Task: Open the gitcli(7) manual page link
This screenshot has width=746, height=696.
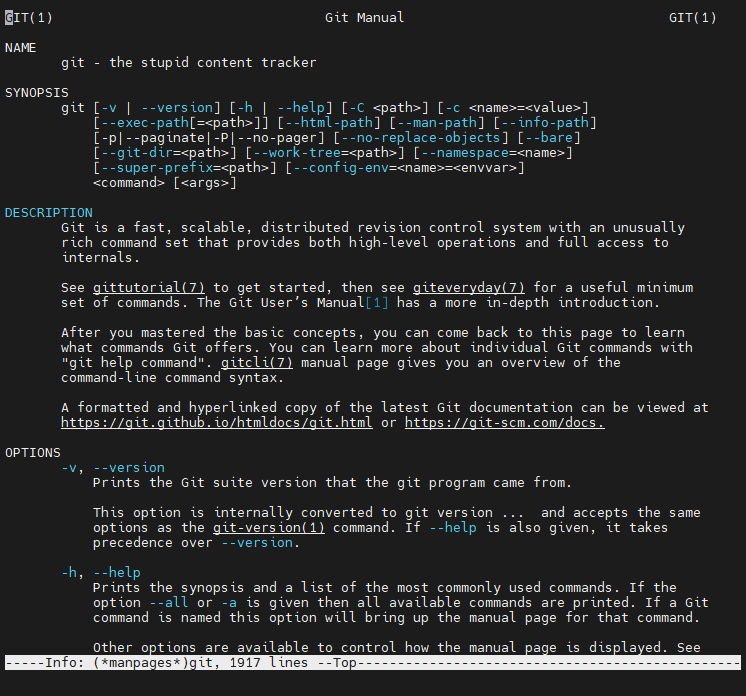Action: click(257, 363)
